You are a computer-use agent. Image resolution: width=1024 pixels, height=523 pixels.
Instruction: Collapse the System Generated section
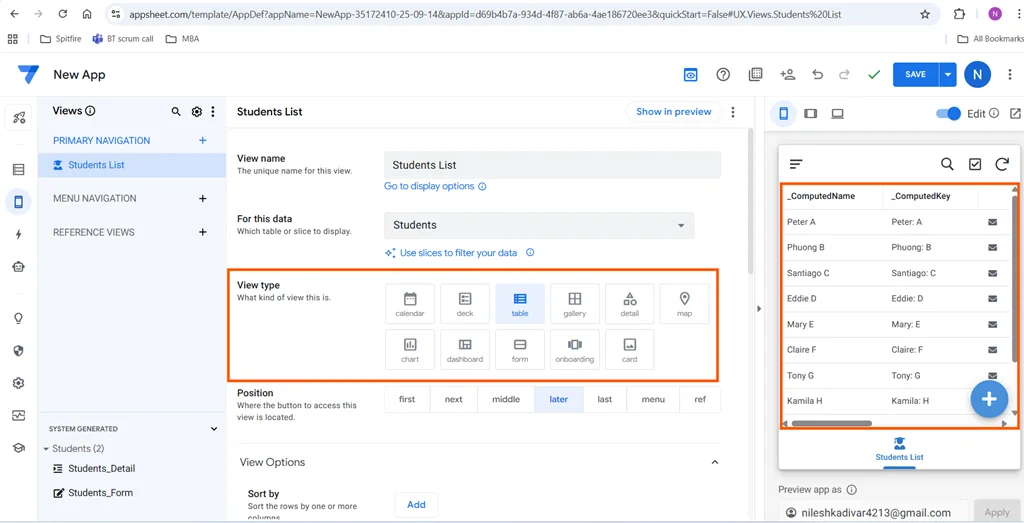pyautogui.click(x=214, y=429)
